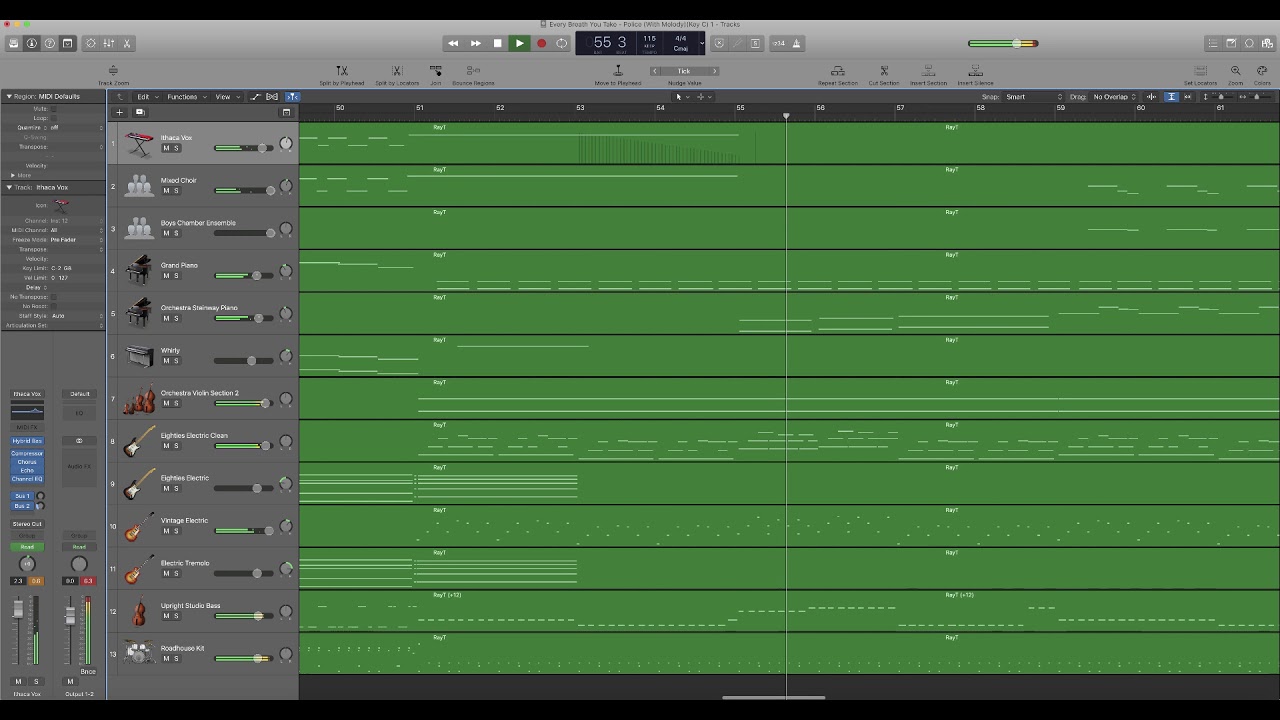Screen dimensions: 1280x720
Task: Open the Mixer
Action: tap(109, 43)
